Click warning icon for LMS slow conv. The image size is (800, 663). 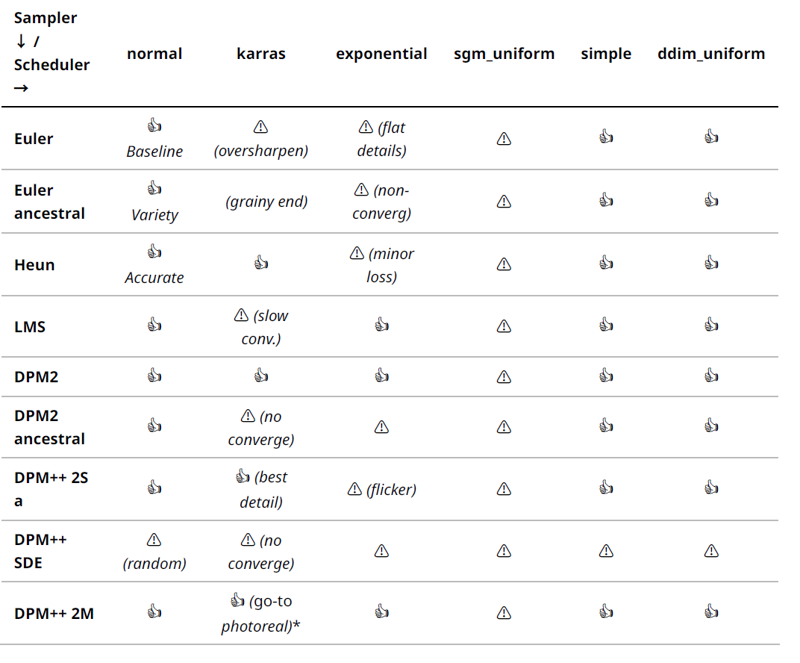pos(241,315)
